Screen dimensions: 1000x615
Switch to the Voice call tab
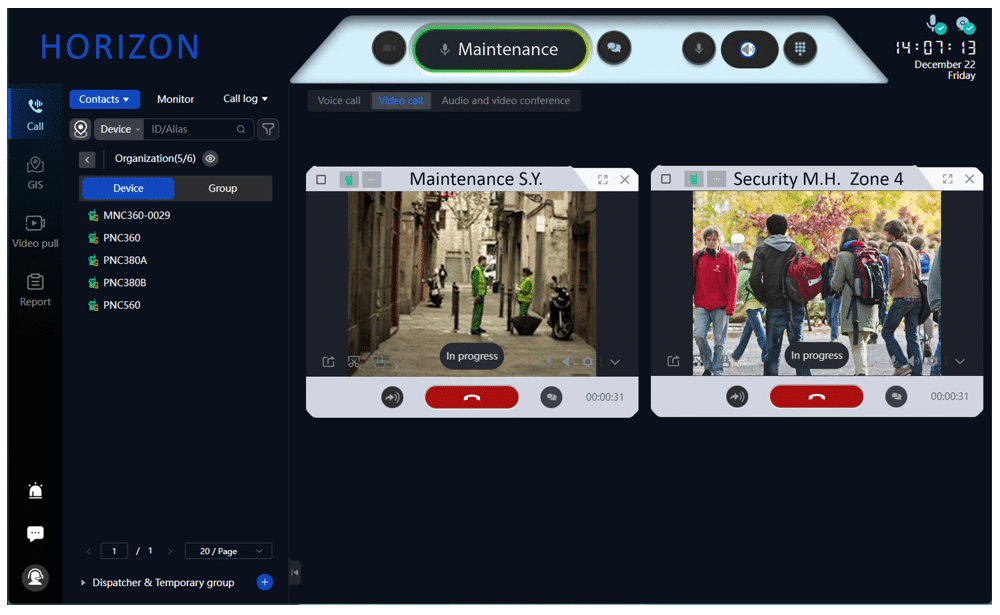[339, 101]
